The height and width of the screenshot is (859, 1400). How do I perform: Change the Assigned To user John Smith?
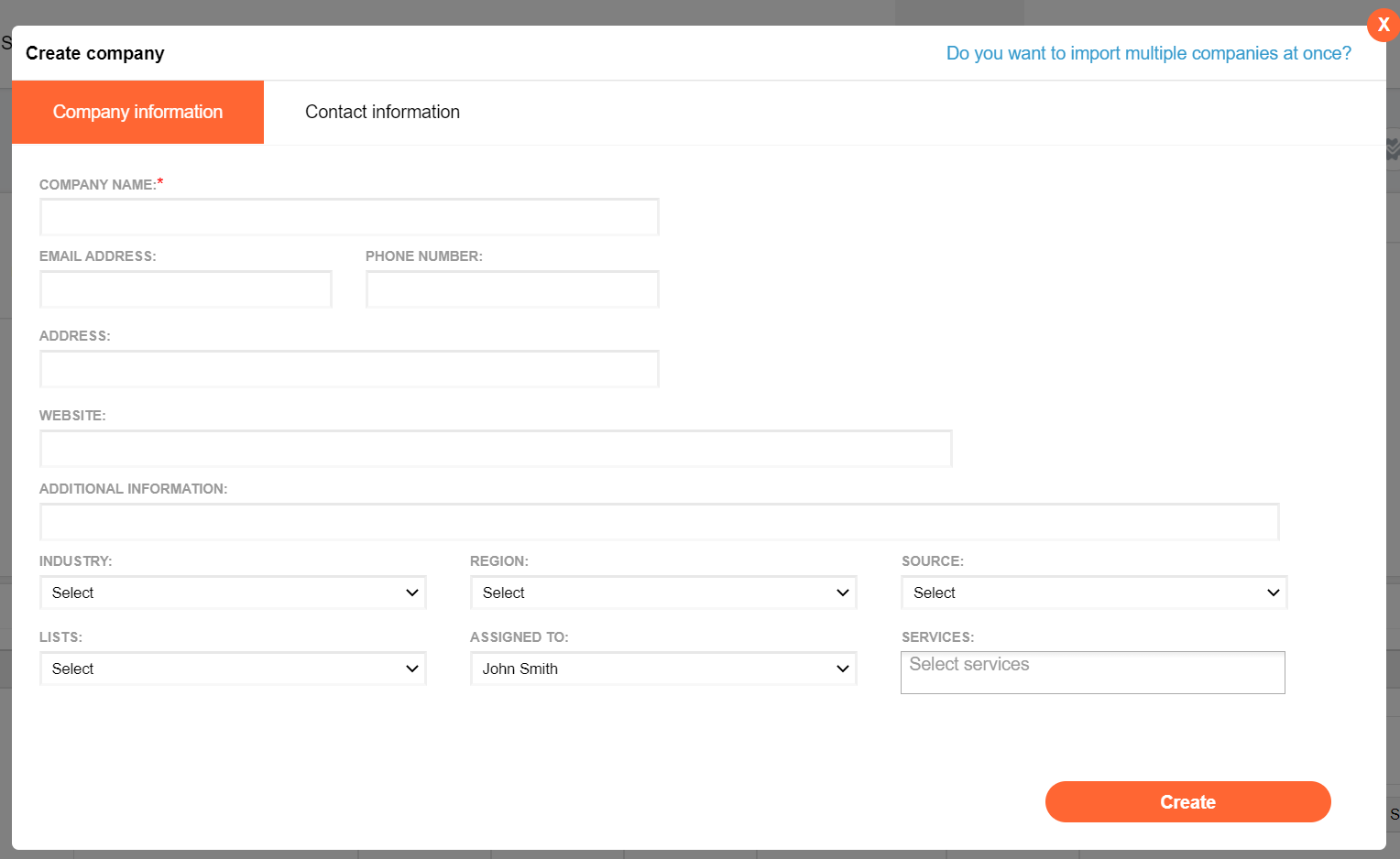(x=663, y=669)
